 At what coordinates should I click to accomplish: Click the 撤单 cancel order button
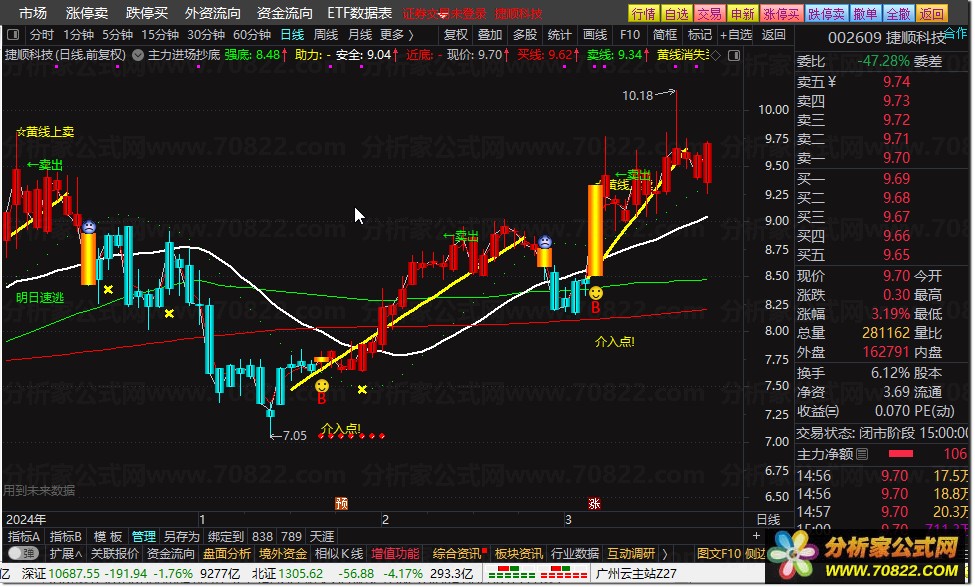(x=865, y=14)
